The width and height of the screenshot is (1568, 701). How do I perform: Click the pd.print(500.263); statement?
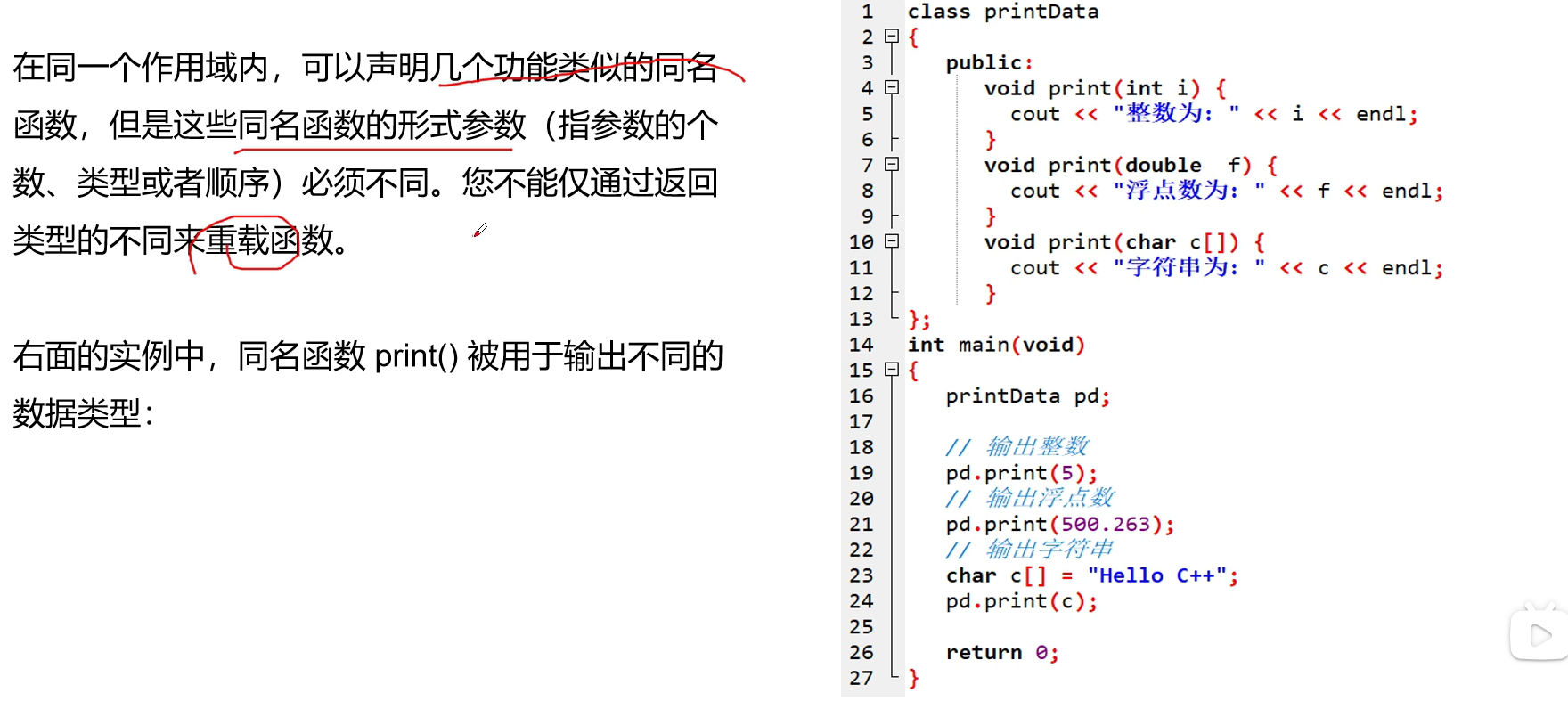(x=1060, y=525)
